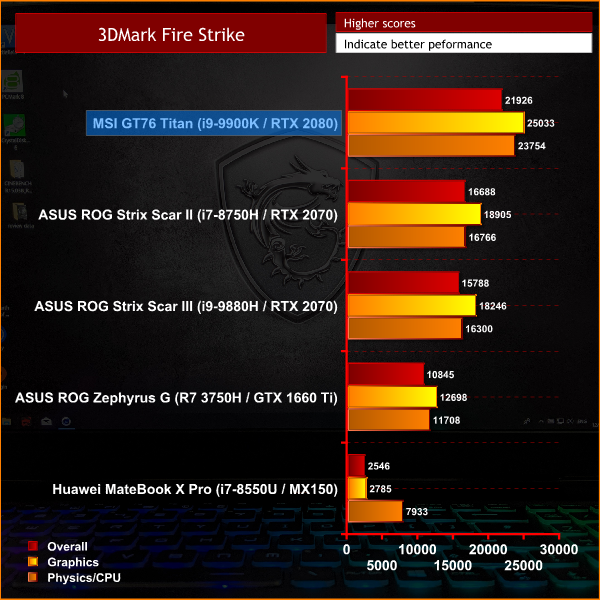Click the score value 7933
Screen dimensions: 600x600
pos(417,512)
